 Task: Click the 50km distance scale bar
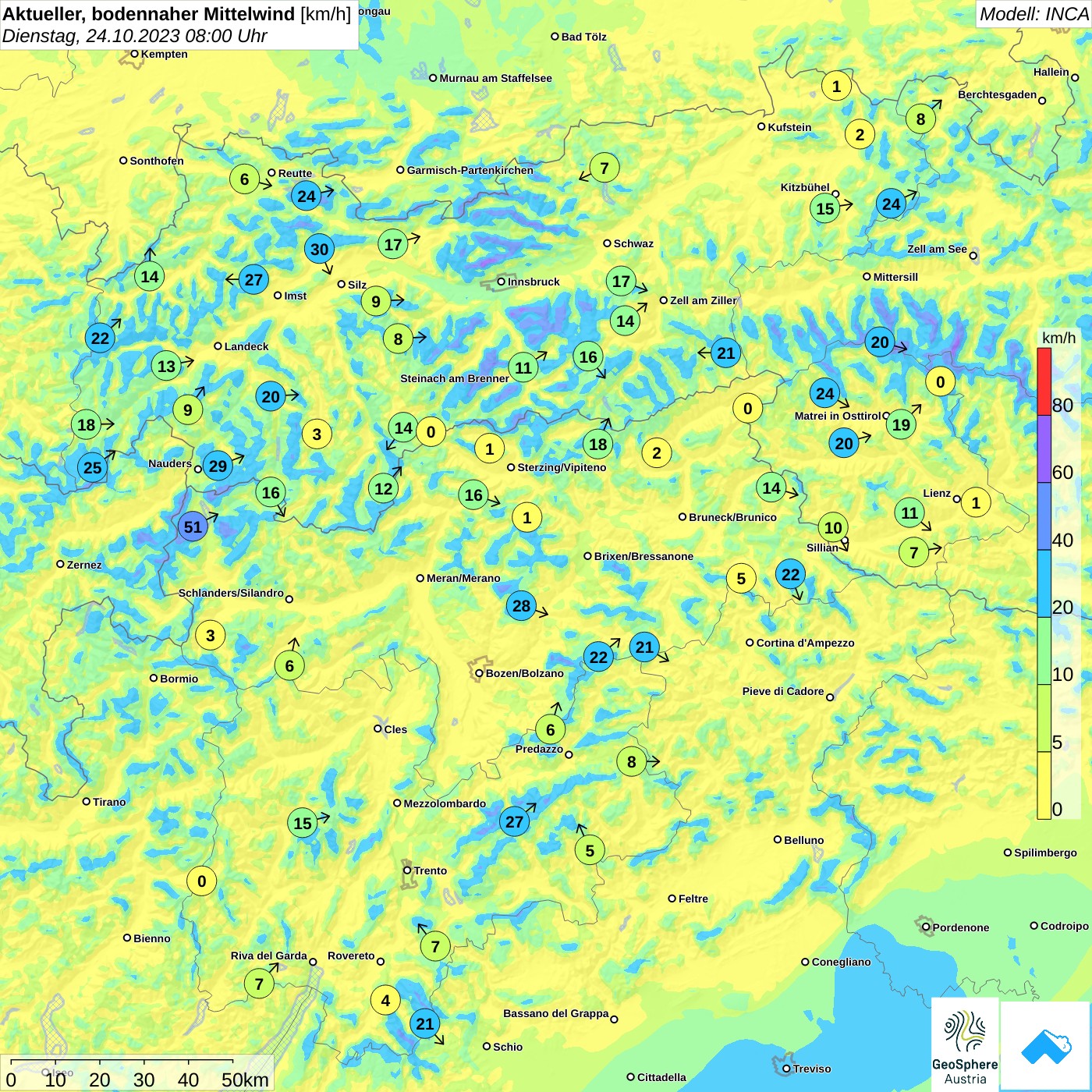coord(122,1061)
